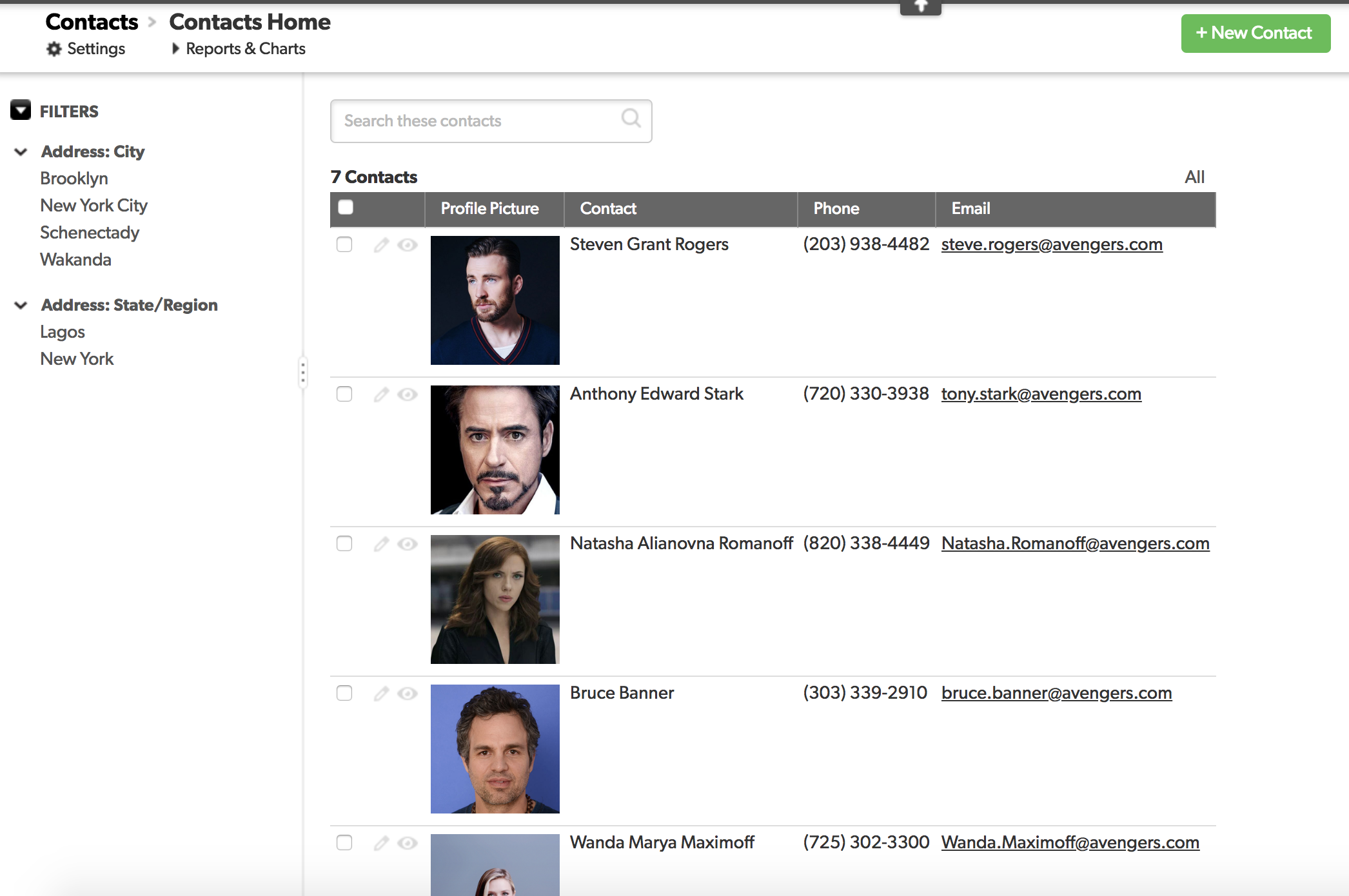1349x896 pixels.
Task: Collapse the Address: City filter group
Action: [x=21, y=152]
